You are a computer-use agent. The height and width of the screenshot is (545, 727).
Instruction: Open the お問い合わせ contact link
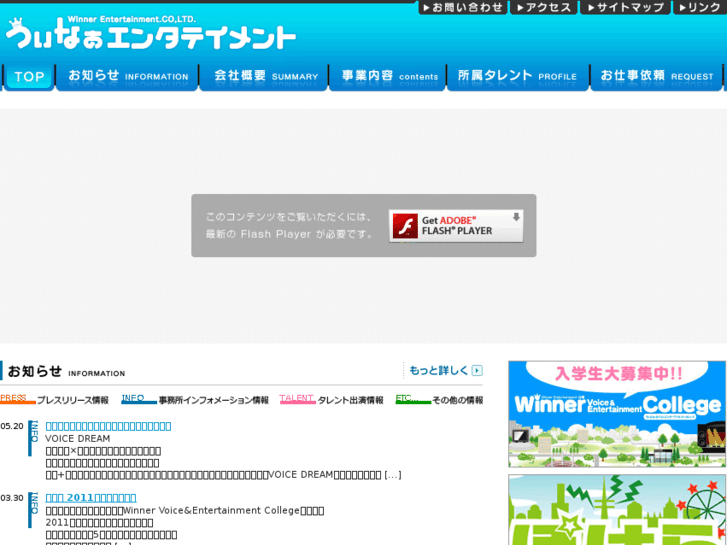pos(462,7)
